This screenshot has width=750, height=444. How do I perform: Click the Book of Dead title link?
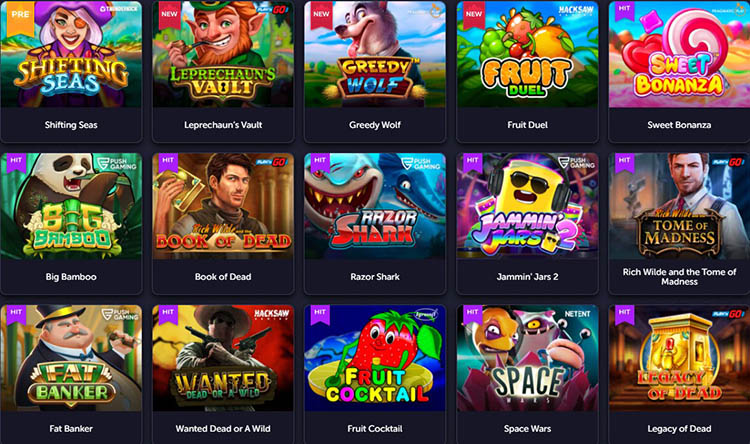tap(223, 277)
